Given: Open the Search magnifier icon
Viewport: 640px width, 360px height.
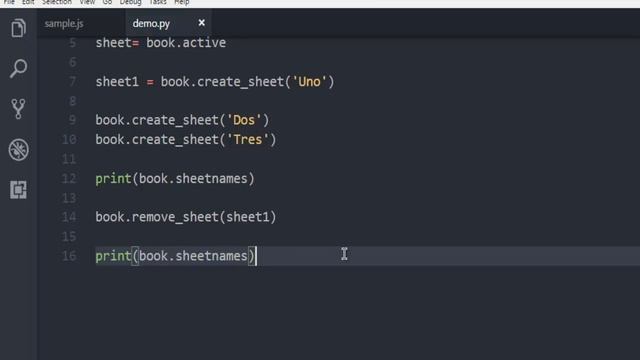Looking at the screenshot, I should (x=18, y=68).
